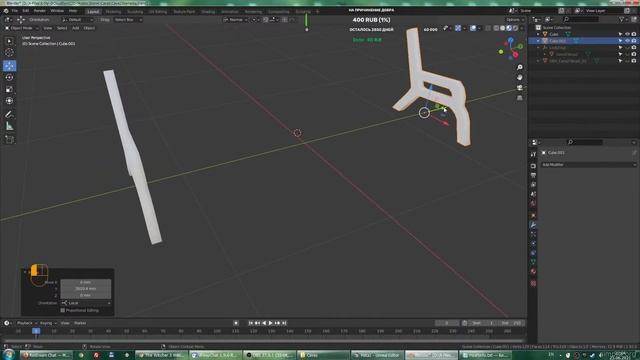The width and height of the screenshot is (640, 360).
Task: Activate the Move tool
Action: [9, 66]
